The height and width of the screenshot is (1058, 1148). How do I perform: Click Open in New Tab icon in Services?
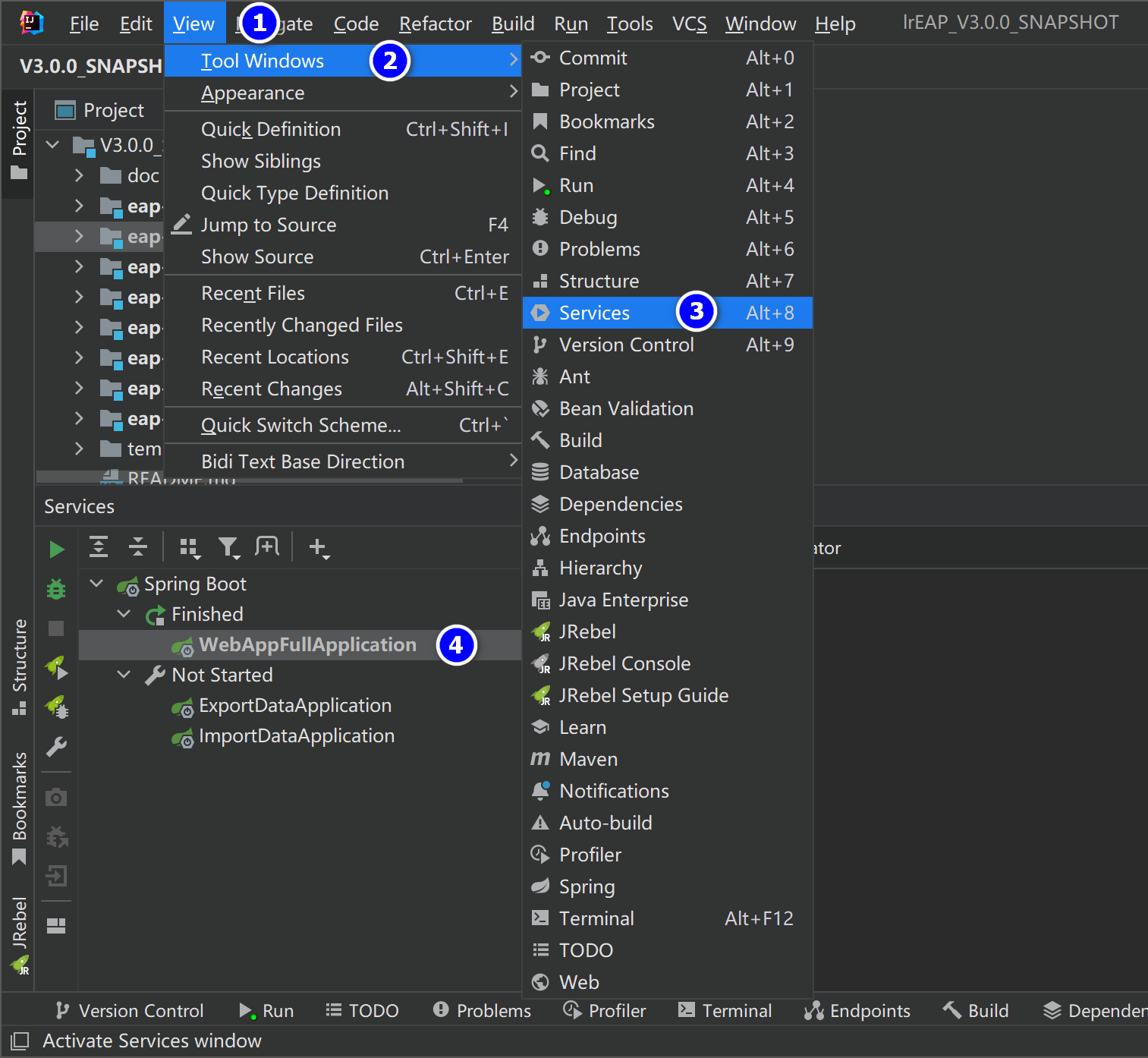pos(267,546)
